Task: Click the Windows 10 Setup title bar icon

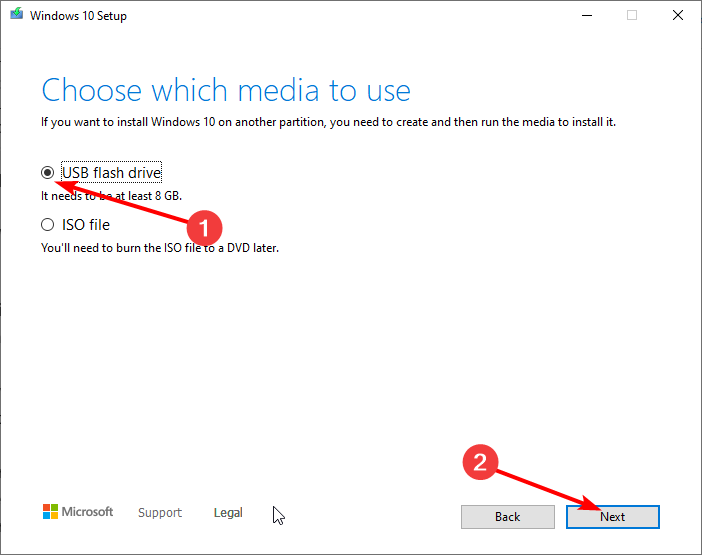Action: click(x=17, y=14)
